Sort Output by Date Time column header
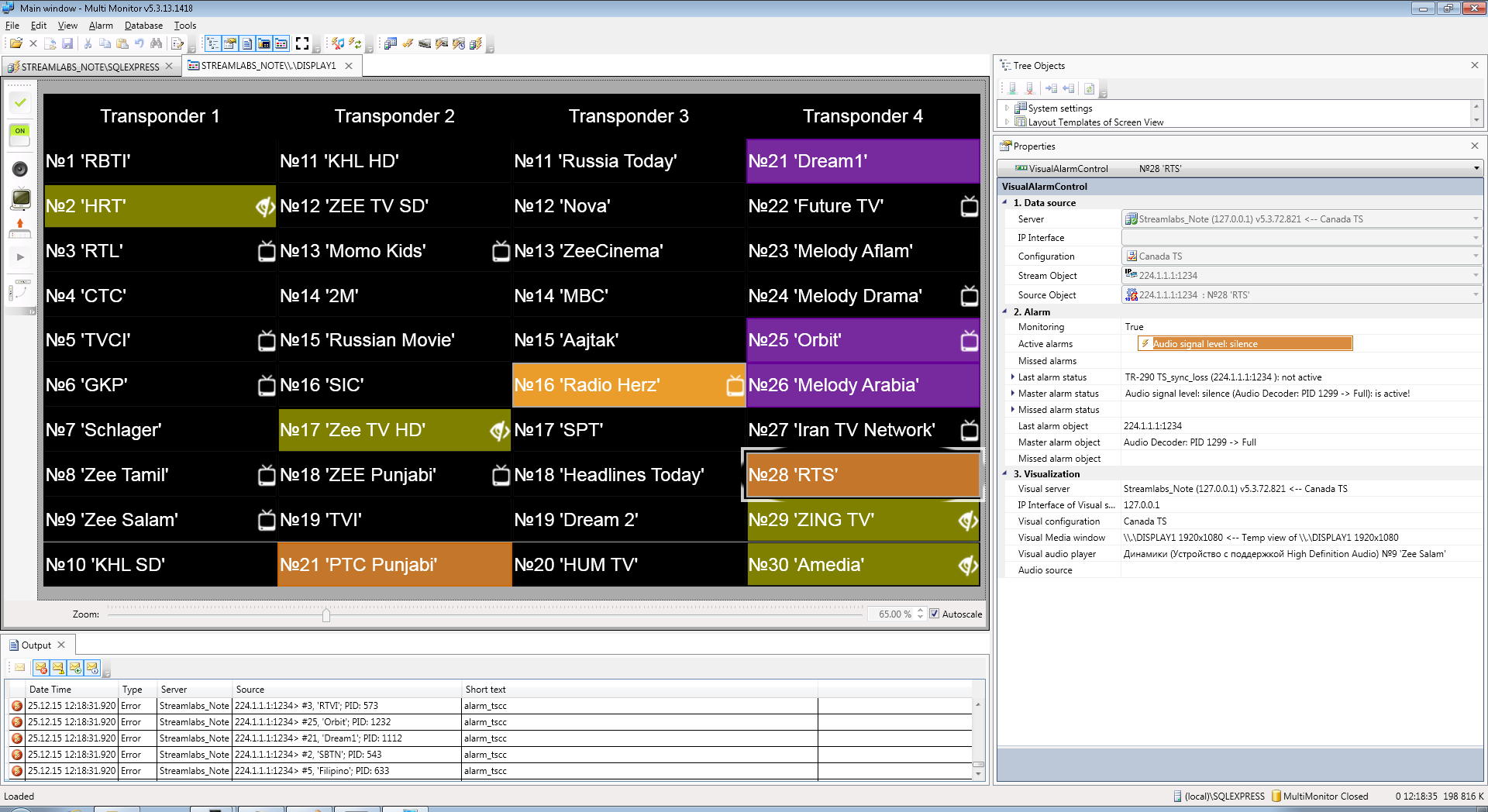This screenshot has width=1488, height=812. click(72, 689)
